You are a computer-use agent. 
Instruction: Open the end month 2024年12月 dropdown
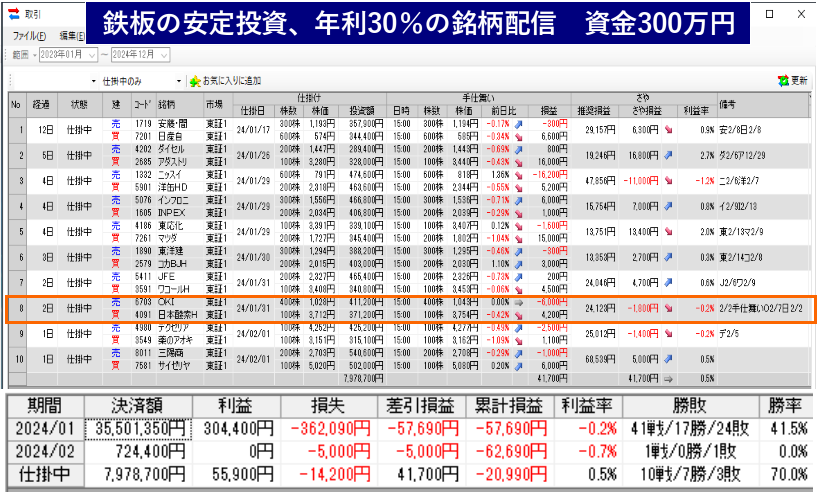[165, 53]
